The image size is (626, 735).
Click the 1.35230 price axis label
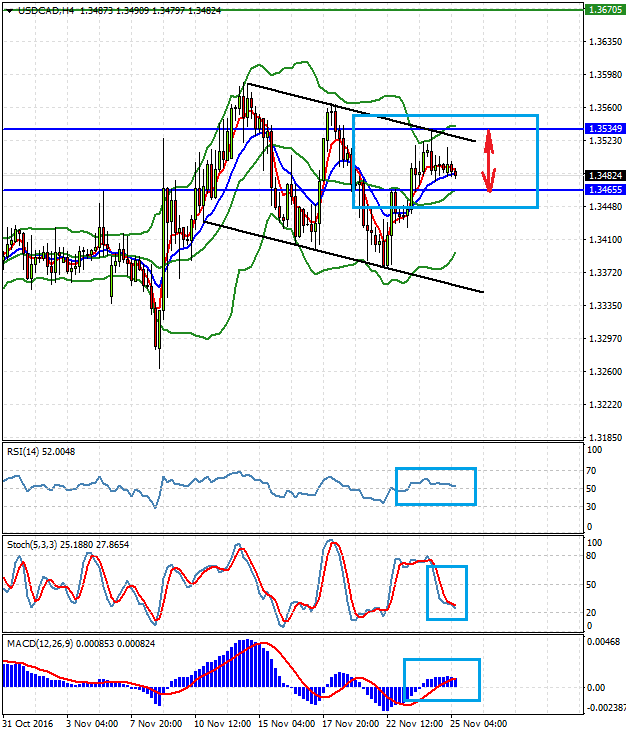tap(605, 141)
